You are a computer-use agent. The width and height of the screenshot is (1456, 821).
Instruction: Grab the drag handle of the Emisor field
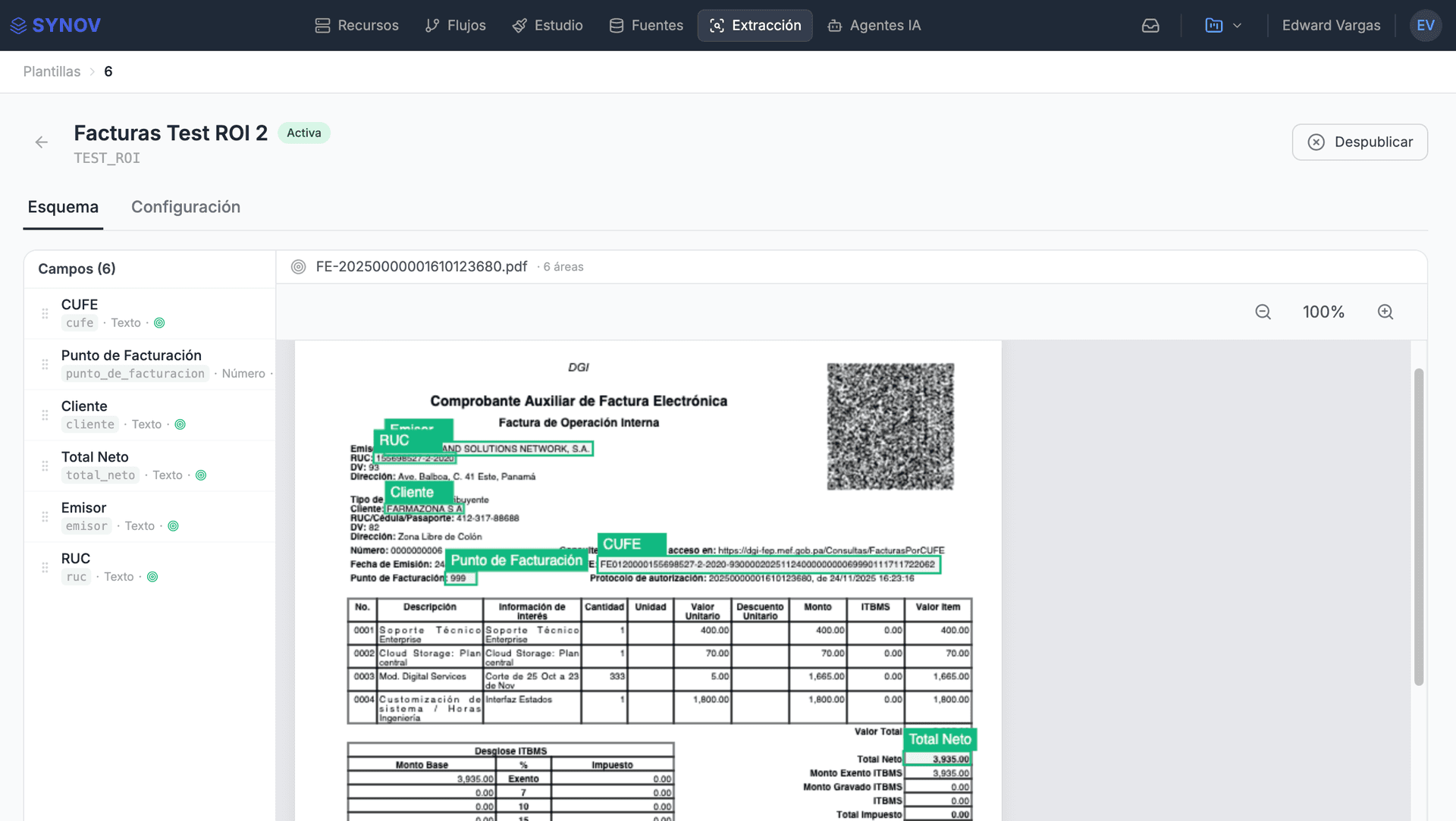click(x=44, y=516)
